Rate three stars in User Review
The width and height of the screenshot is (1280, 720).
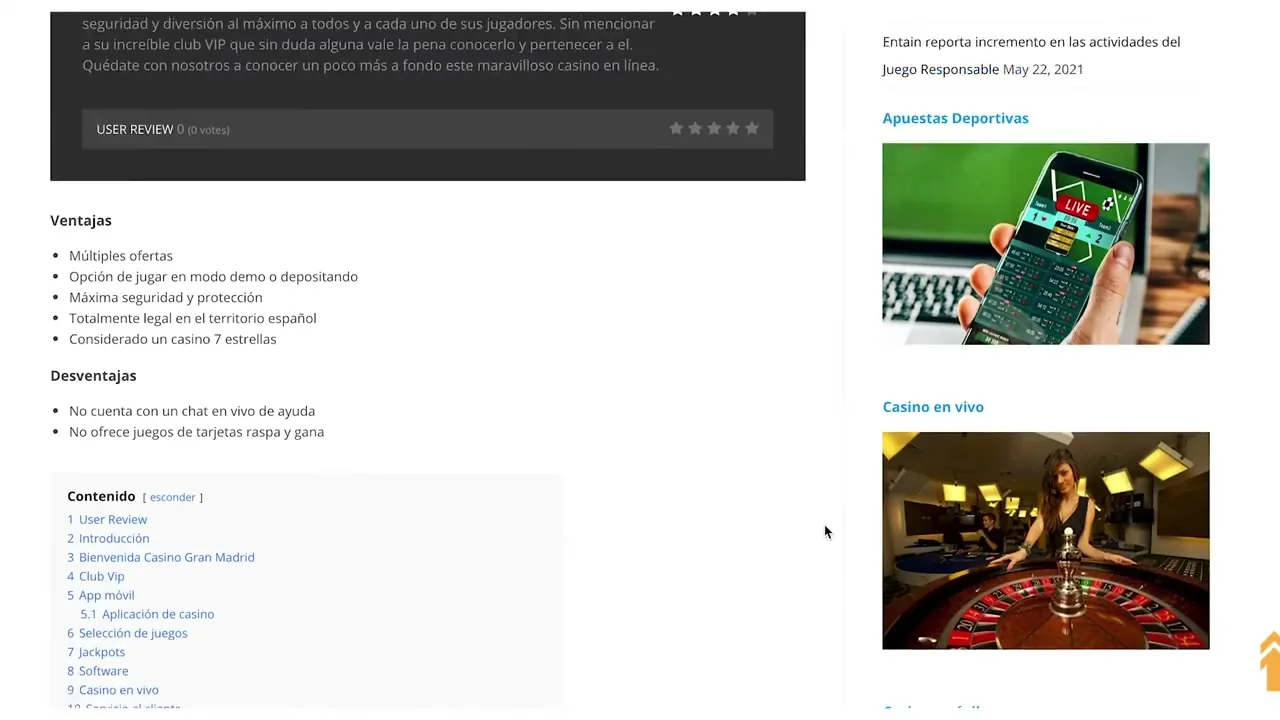[x=714, y=129]
